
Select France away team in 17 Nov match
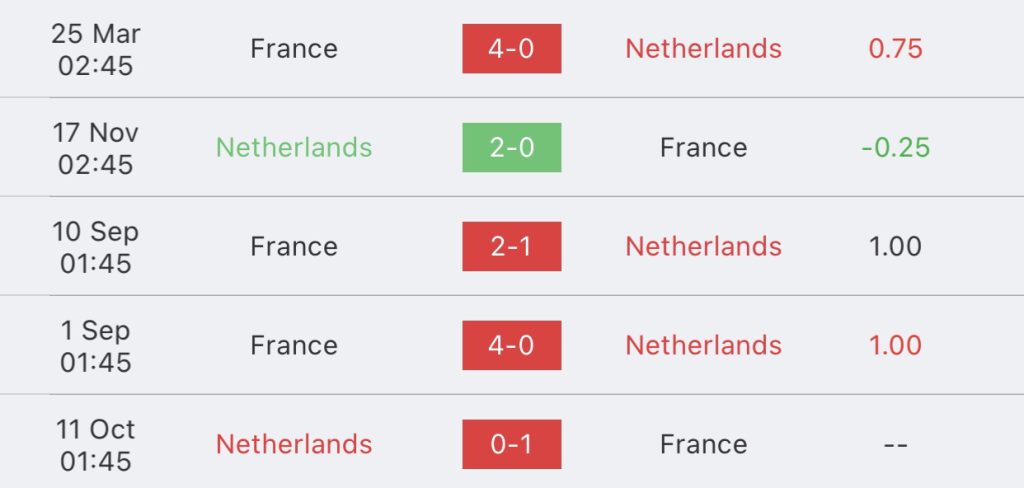tap(703, 148)
